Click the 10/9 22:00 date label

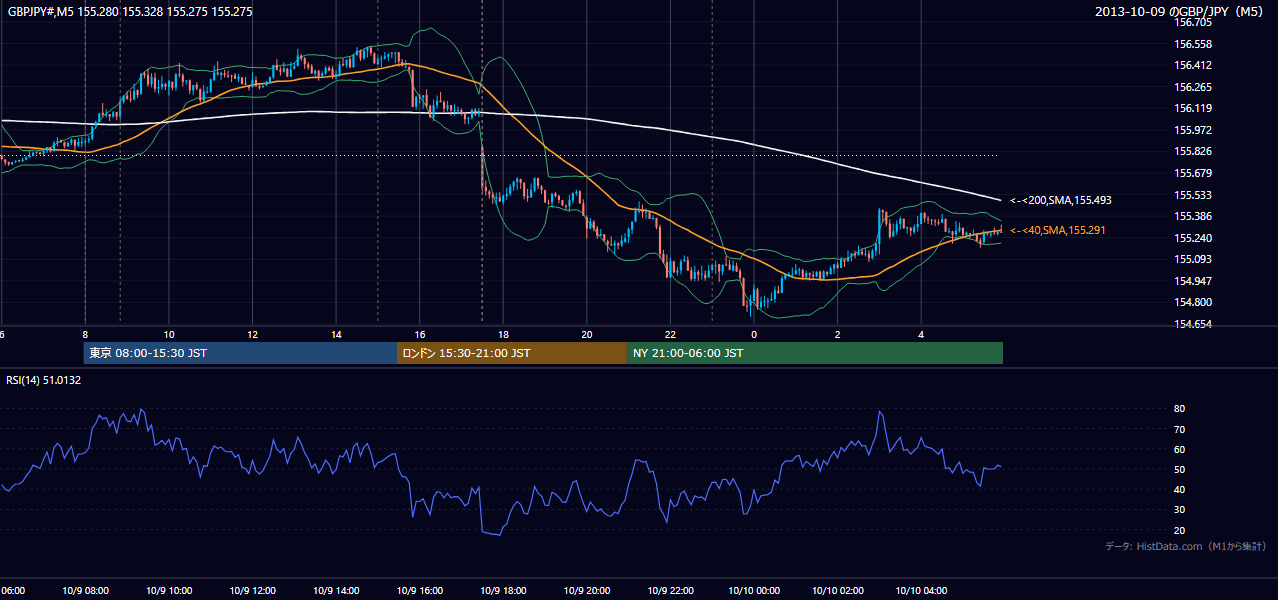pyautogui.click(x=671, y=591)
